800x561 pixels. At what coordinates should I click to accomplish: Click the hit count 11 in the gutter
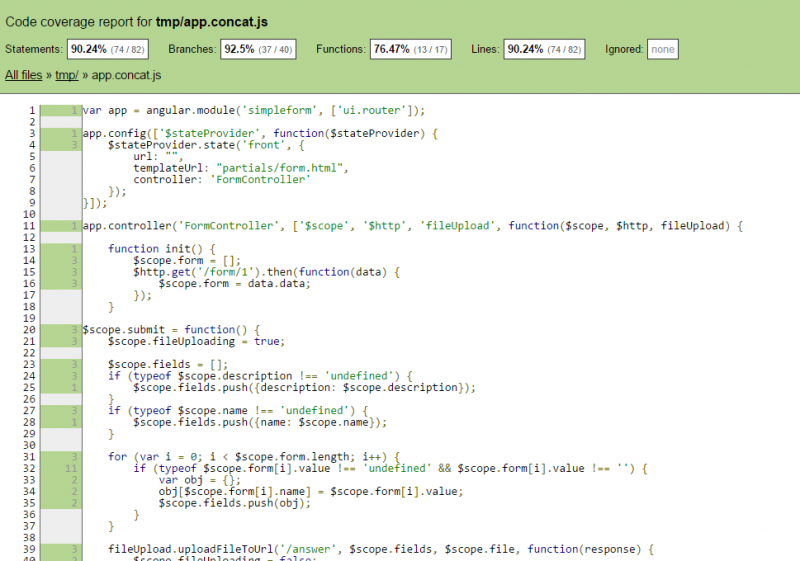(70, 468)
